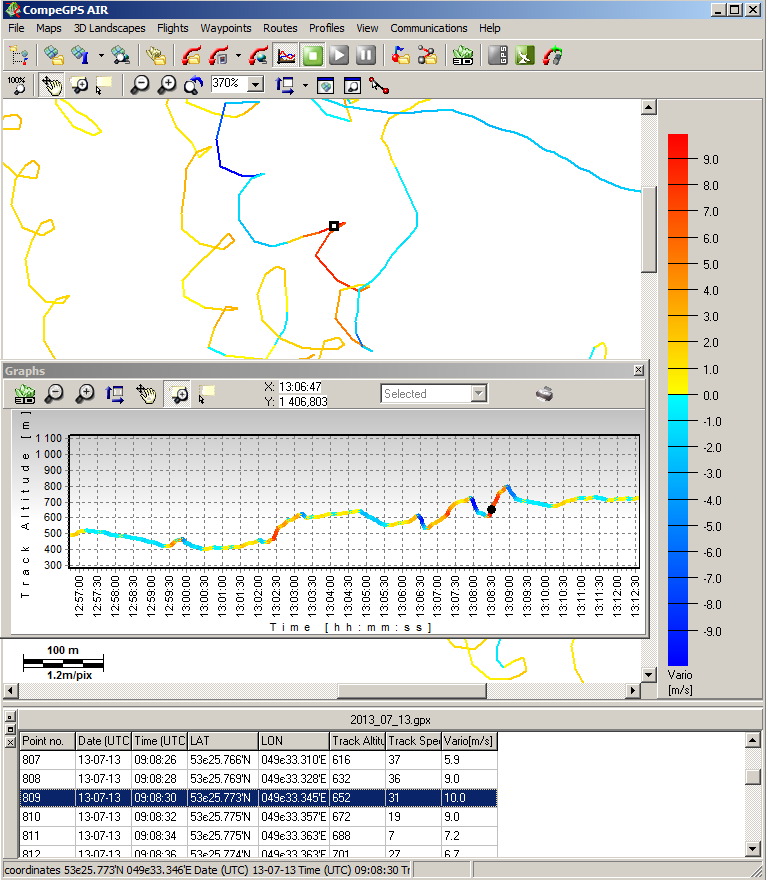Select the hand pan tool in map toolbar
766x880 pixels.
51,85
